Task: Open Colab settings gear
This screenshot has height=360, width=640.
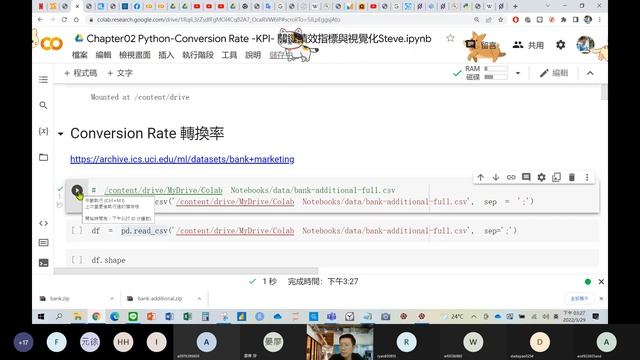Action: 561,44
